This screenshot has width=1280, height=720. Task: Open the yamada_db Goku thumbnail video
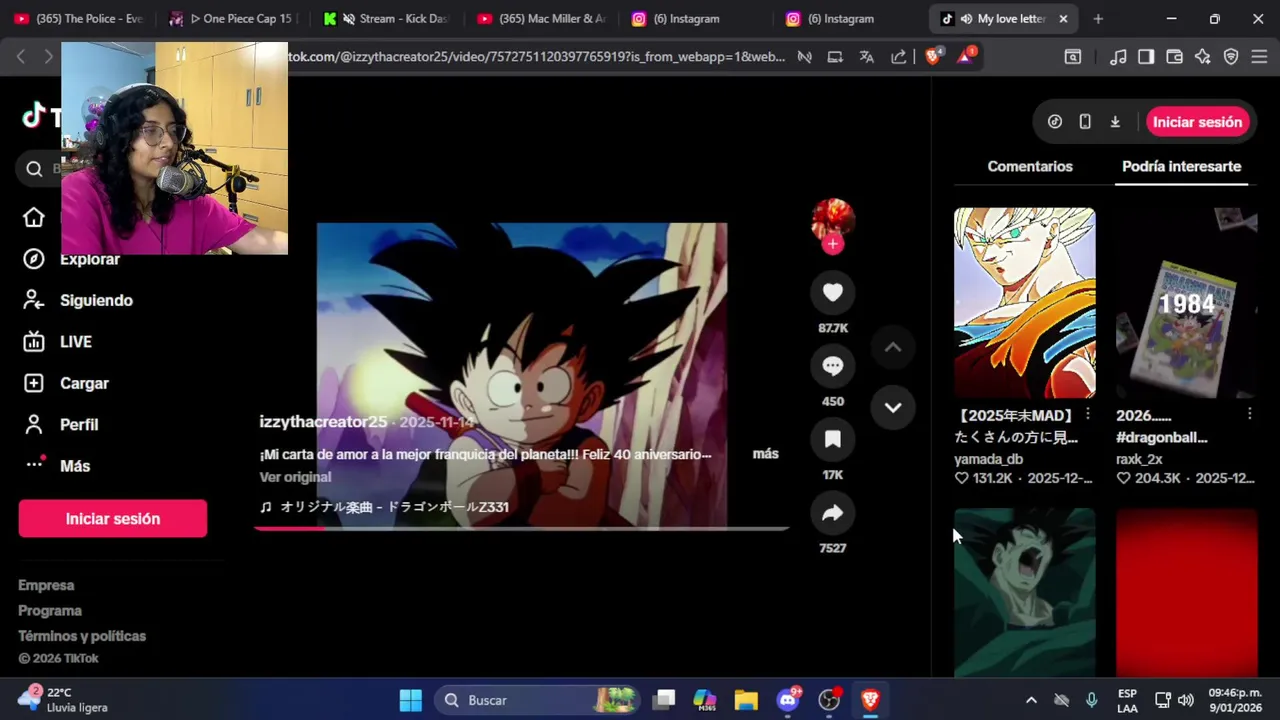tap(1024, 303)
